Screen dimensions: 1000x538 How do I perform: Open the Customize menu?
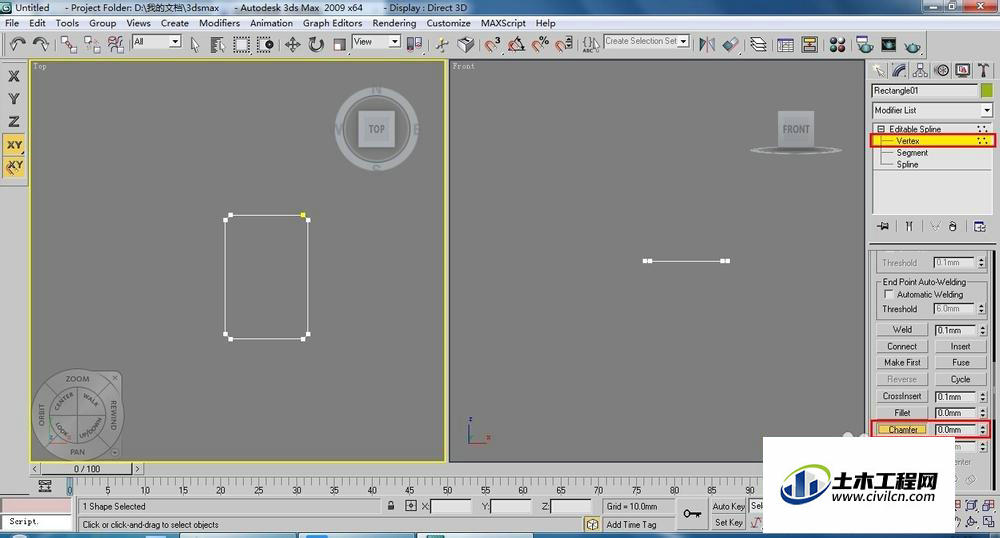pos(448,23)
